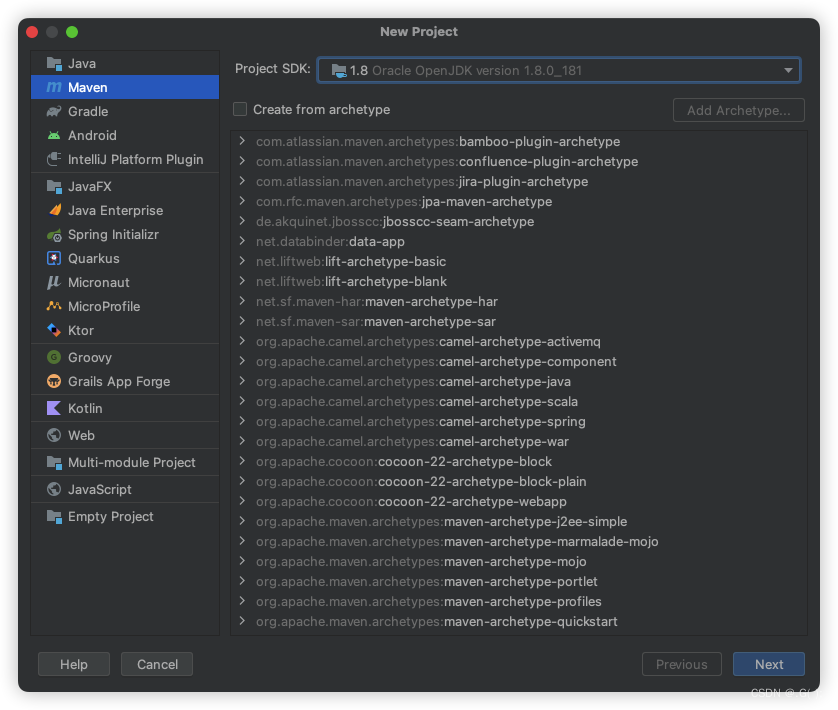The image size is (838, 710).
Task: Select lift-archetype-blank in the list
Action: [351, 282]
